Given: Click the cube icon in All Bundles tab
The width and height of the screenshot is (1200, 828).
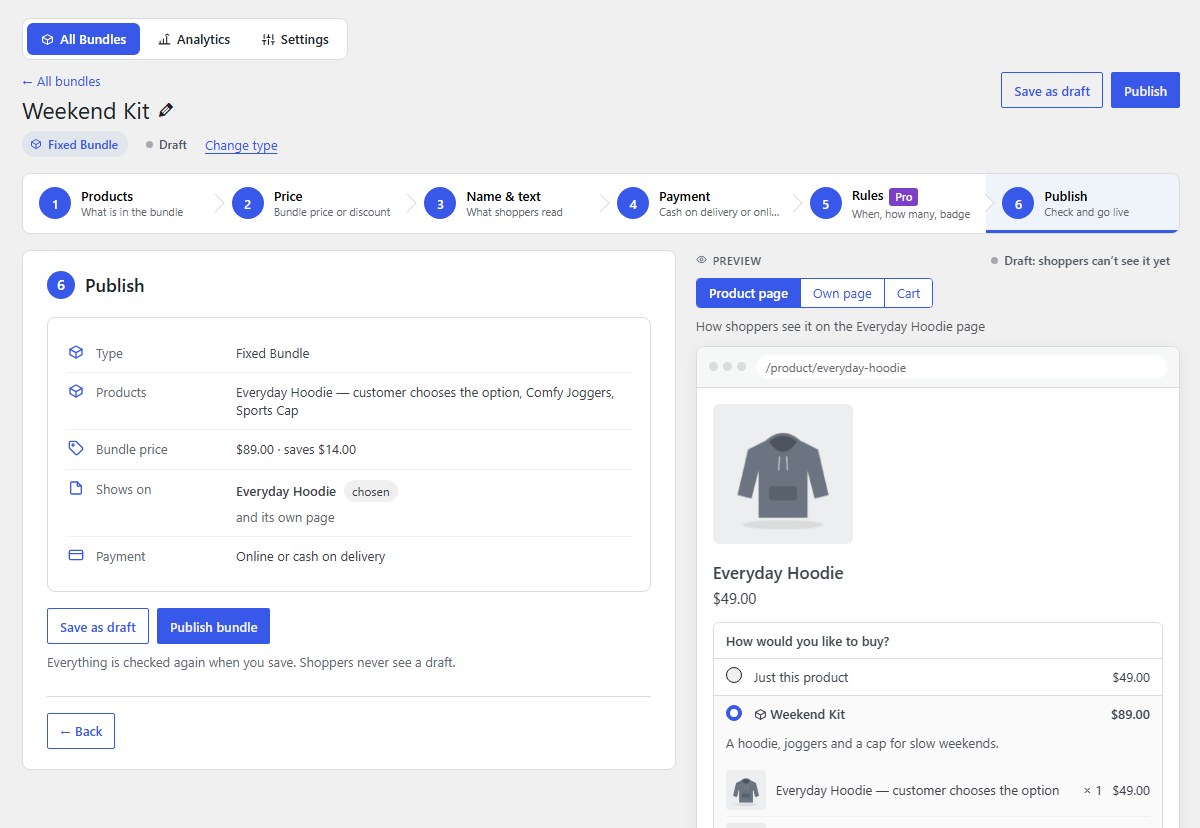Looking at the screenshot, I should tap(47, 40).
